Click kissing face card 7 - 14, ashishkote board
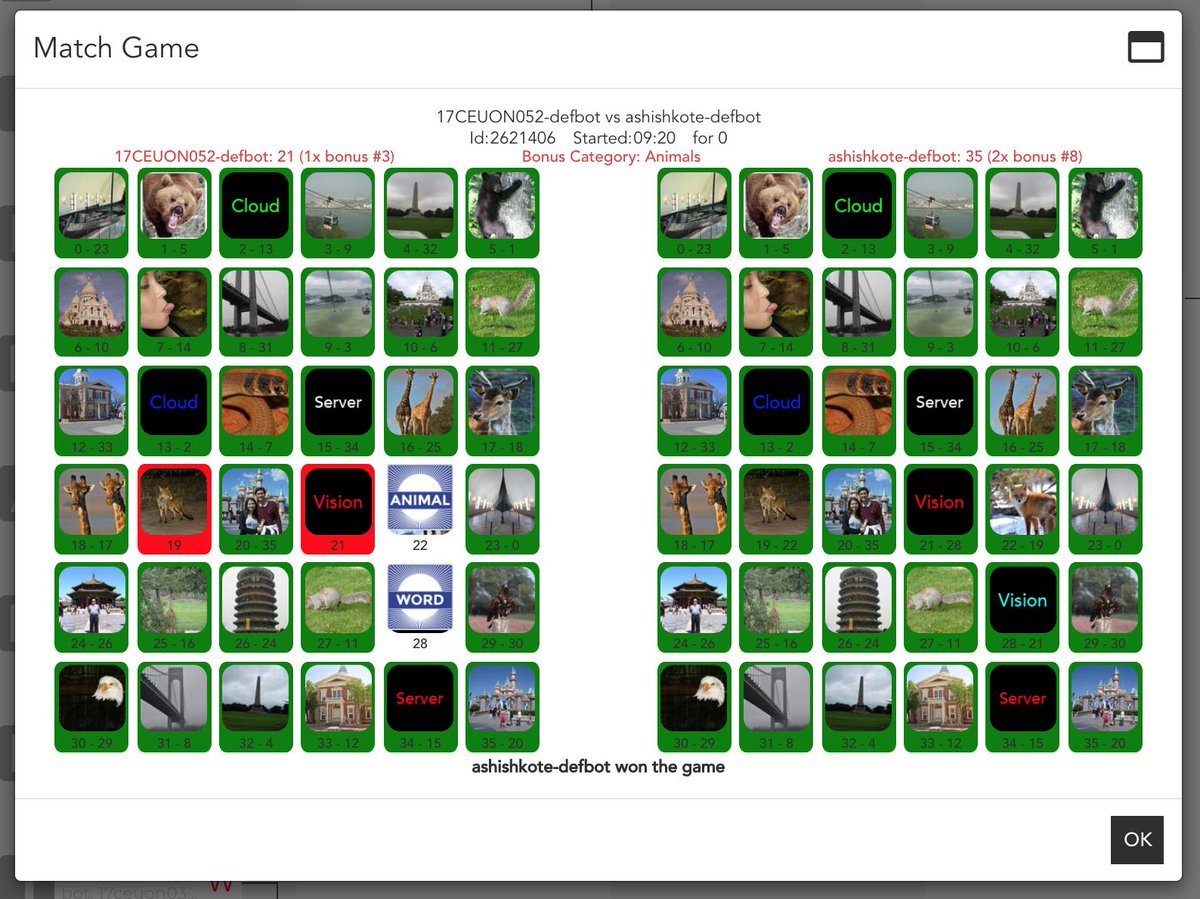Image resolution: width=1200 pixels, height=899 pixels. 777,311
